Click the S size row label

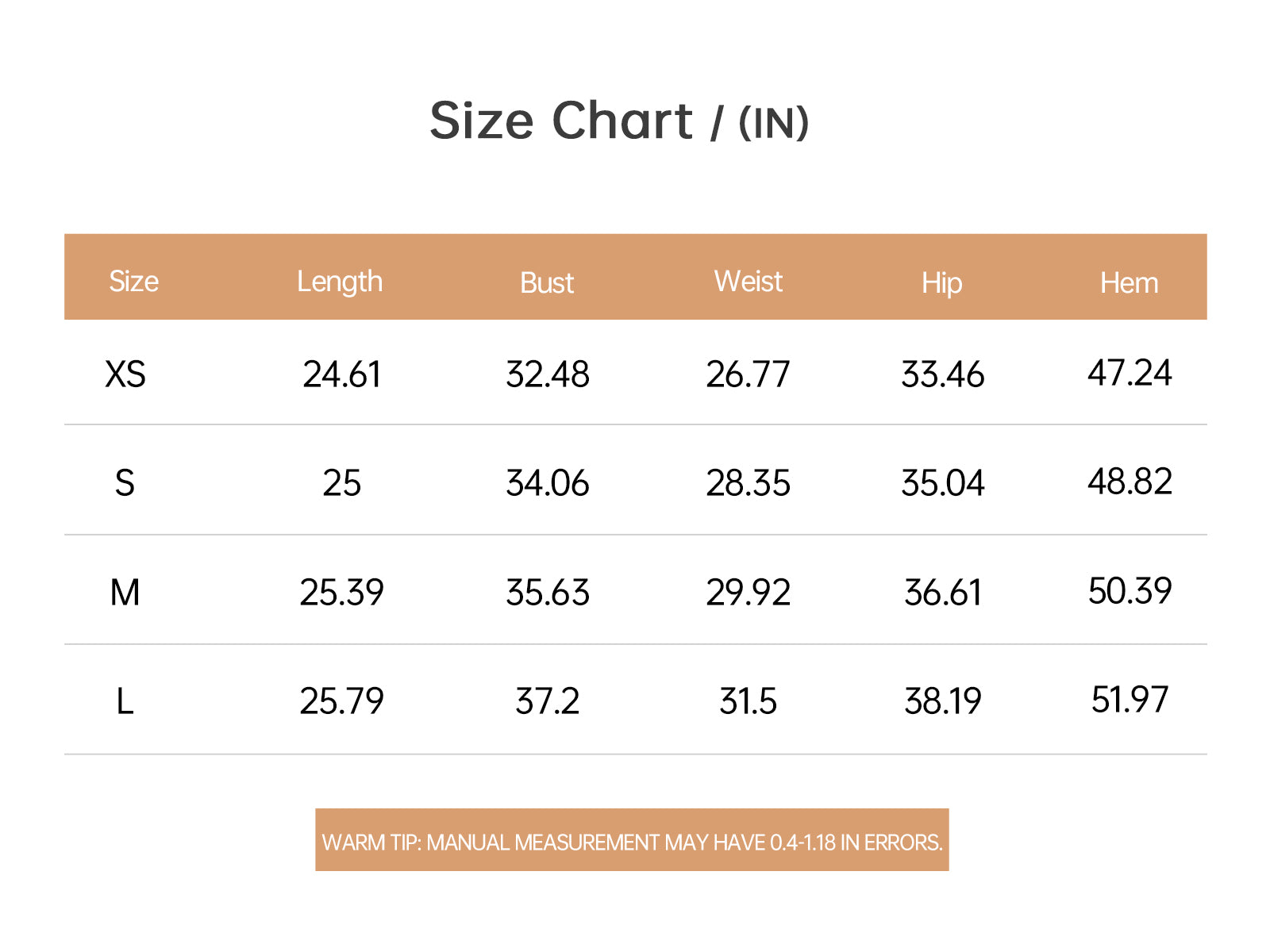point(125,483)
